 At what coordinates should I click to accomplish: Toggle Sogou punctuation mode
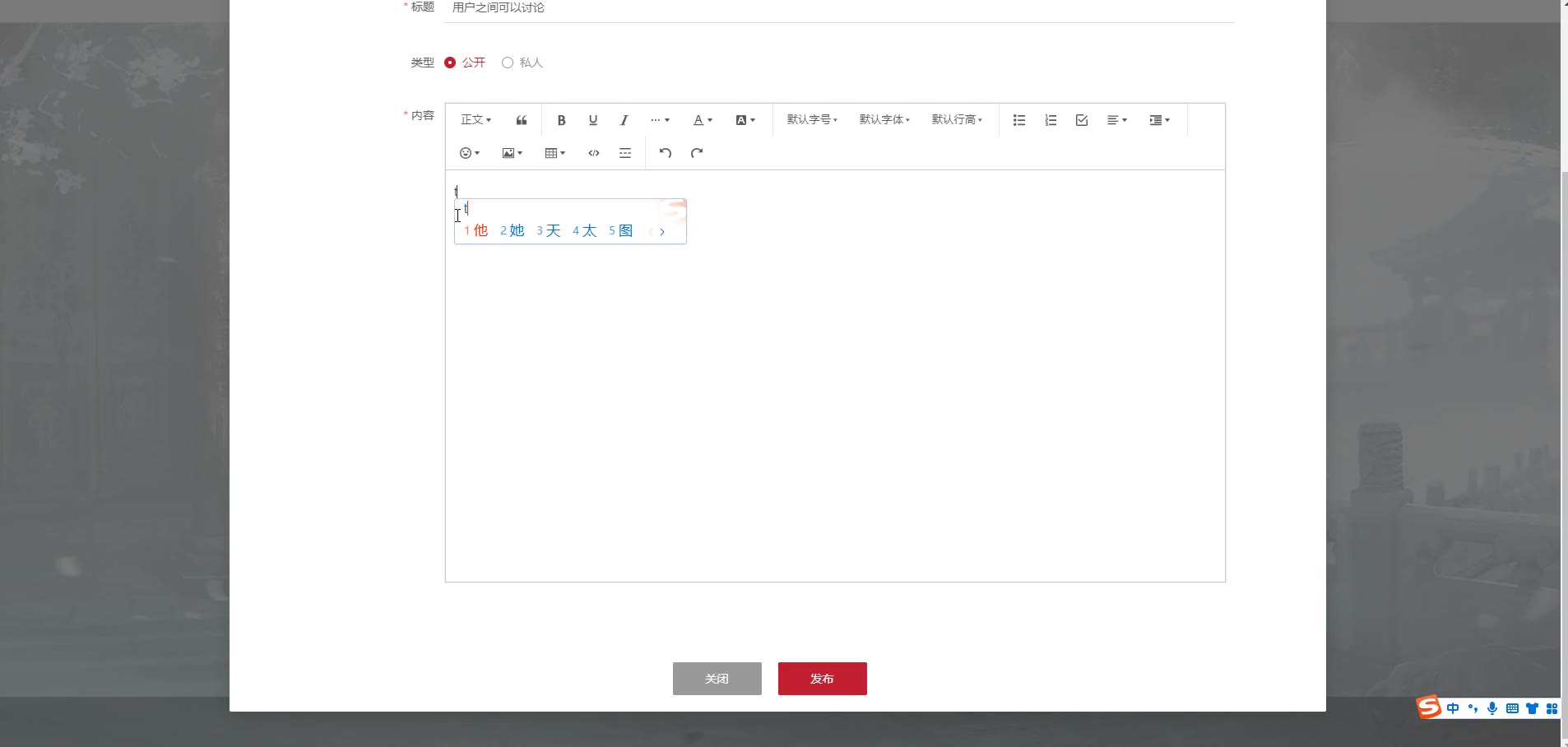[x=1473, y=708]
